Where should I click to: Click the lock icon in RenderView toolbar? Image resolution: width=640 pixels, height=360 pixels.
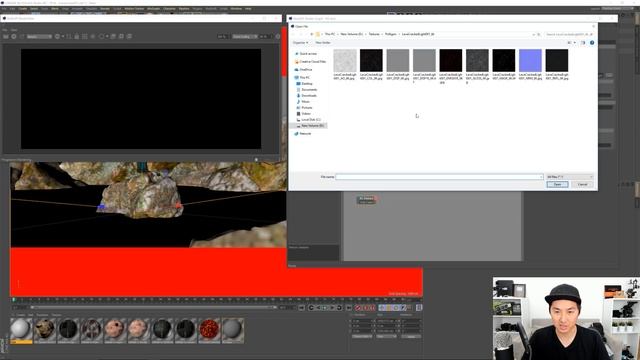click(x=76, y=37)
